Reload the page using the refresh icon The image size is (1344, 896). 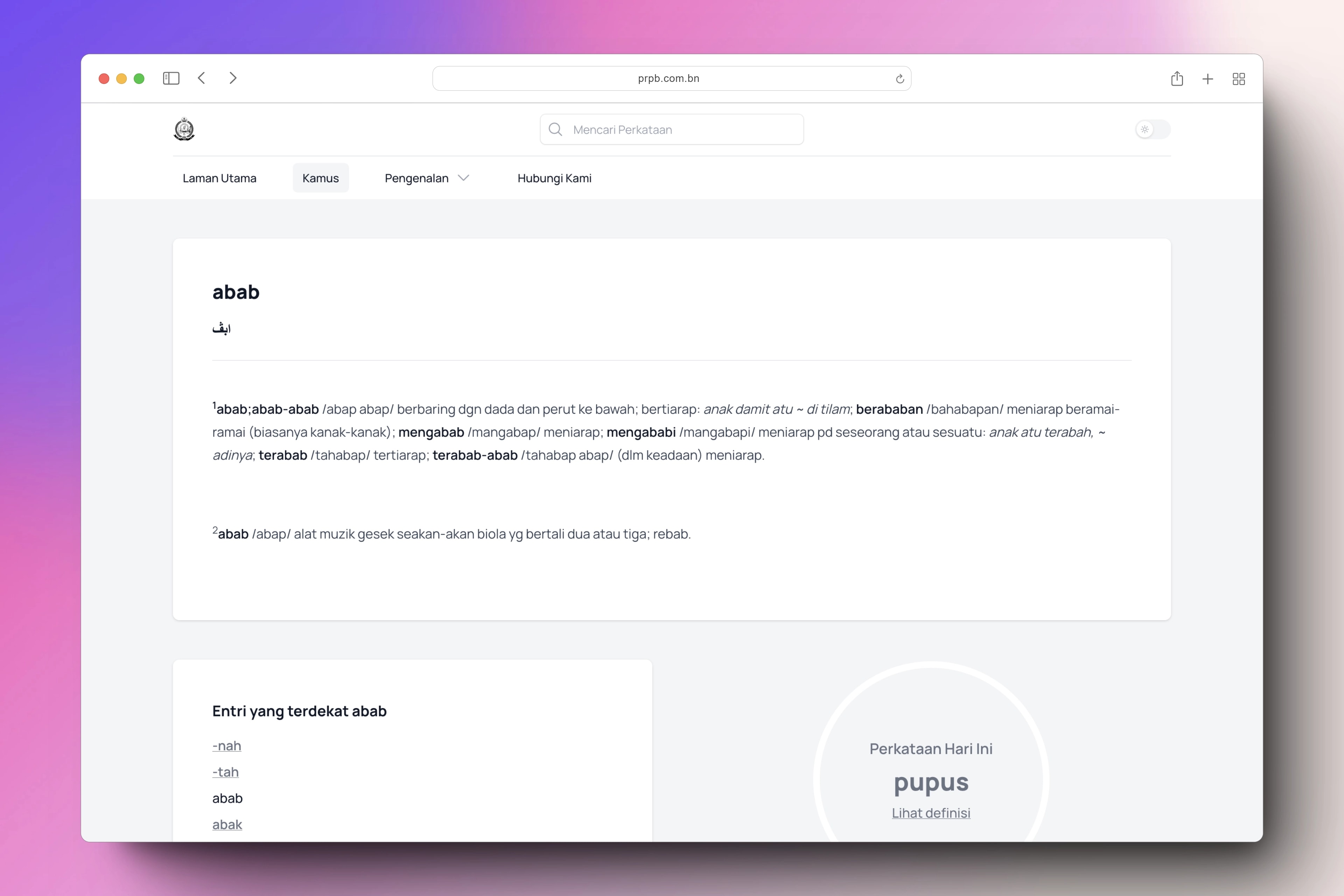[899, 79]
